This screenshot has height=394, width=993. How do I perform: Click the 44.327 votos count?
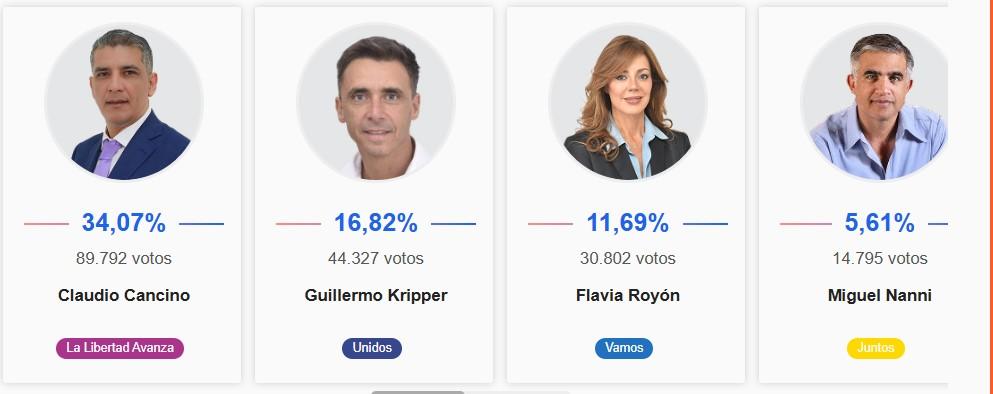pos(376,258)
